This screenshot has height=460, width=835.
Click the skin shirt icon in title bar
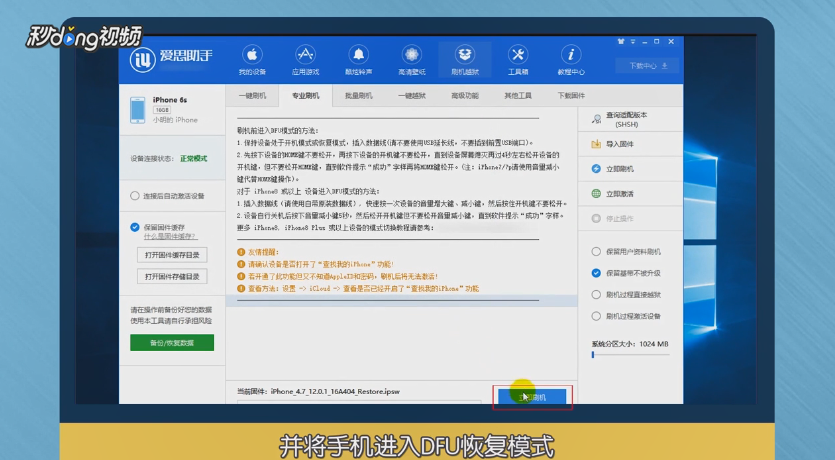pos(620,42)
